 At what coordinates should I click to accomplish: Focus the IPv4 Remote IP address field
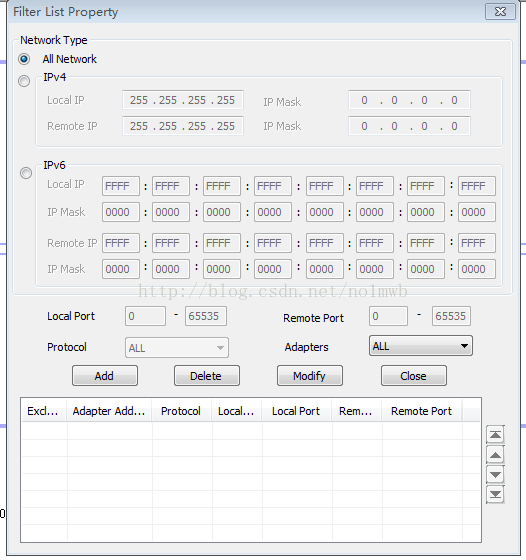(183, 126)
